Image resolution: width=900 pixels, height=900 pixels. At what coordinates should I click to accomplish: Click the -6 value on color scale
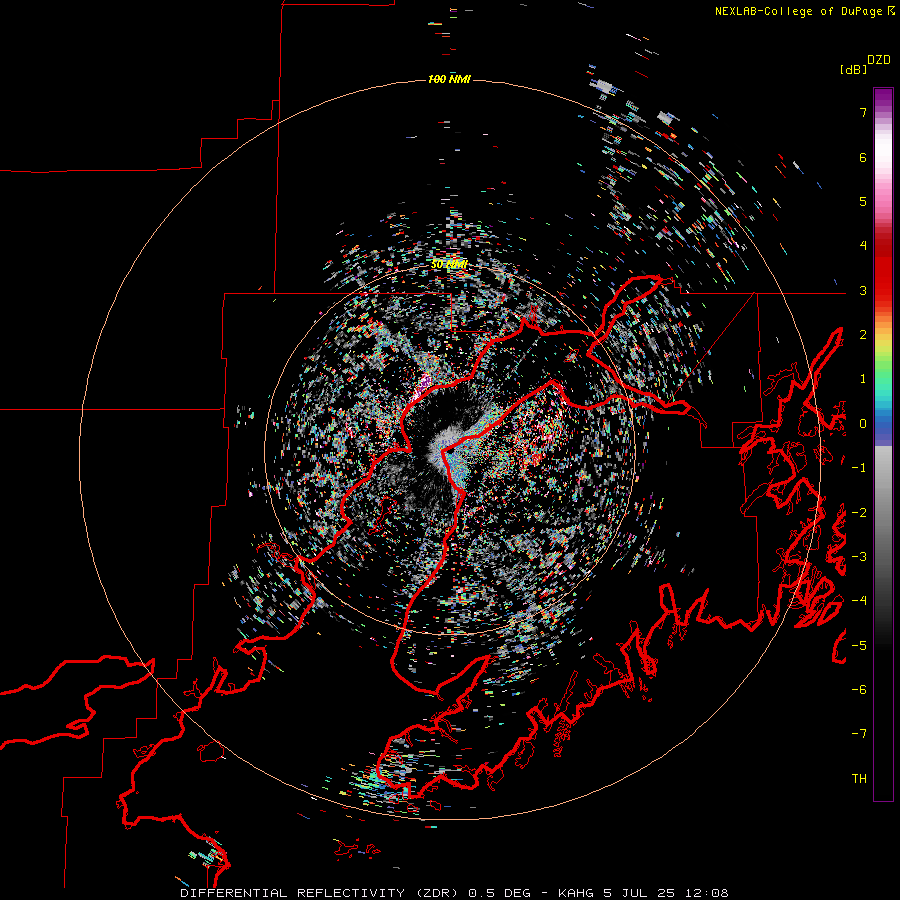pyautogui.click(x=859, y=690)
